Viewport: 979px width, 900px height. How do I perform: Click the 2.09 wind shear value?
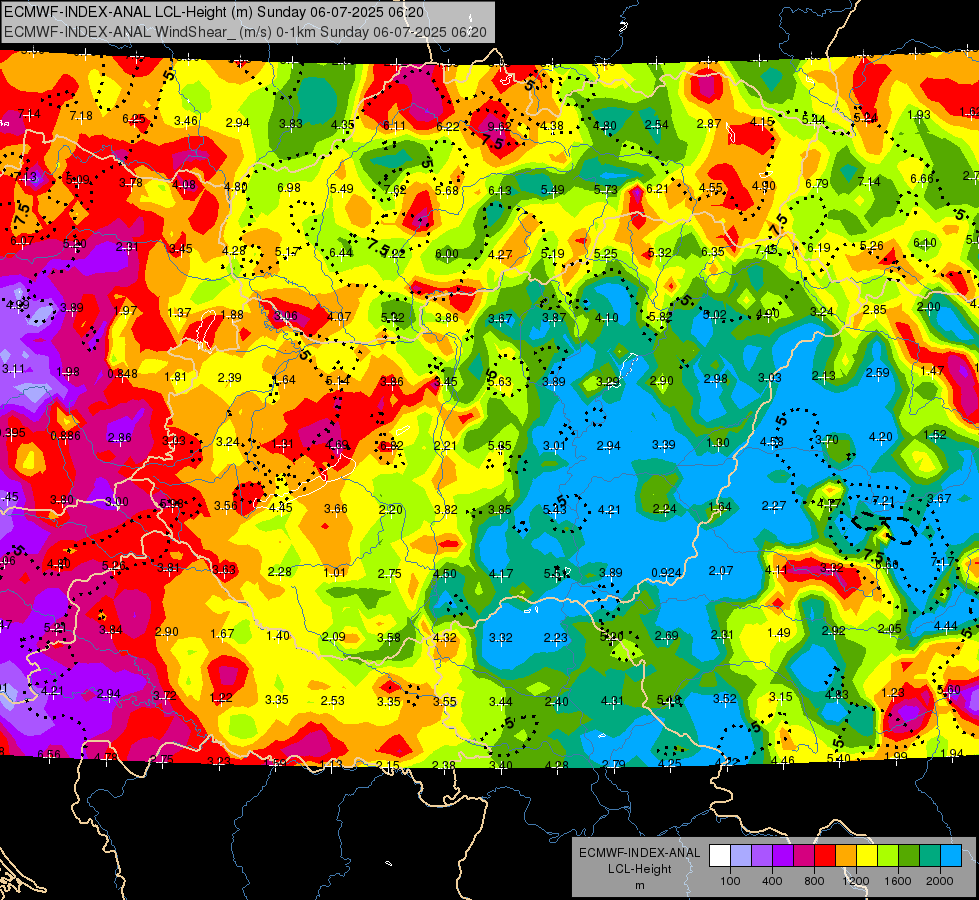coord(333,637)
